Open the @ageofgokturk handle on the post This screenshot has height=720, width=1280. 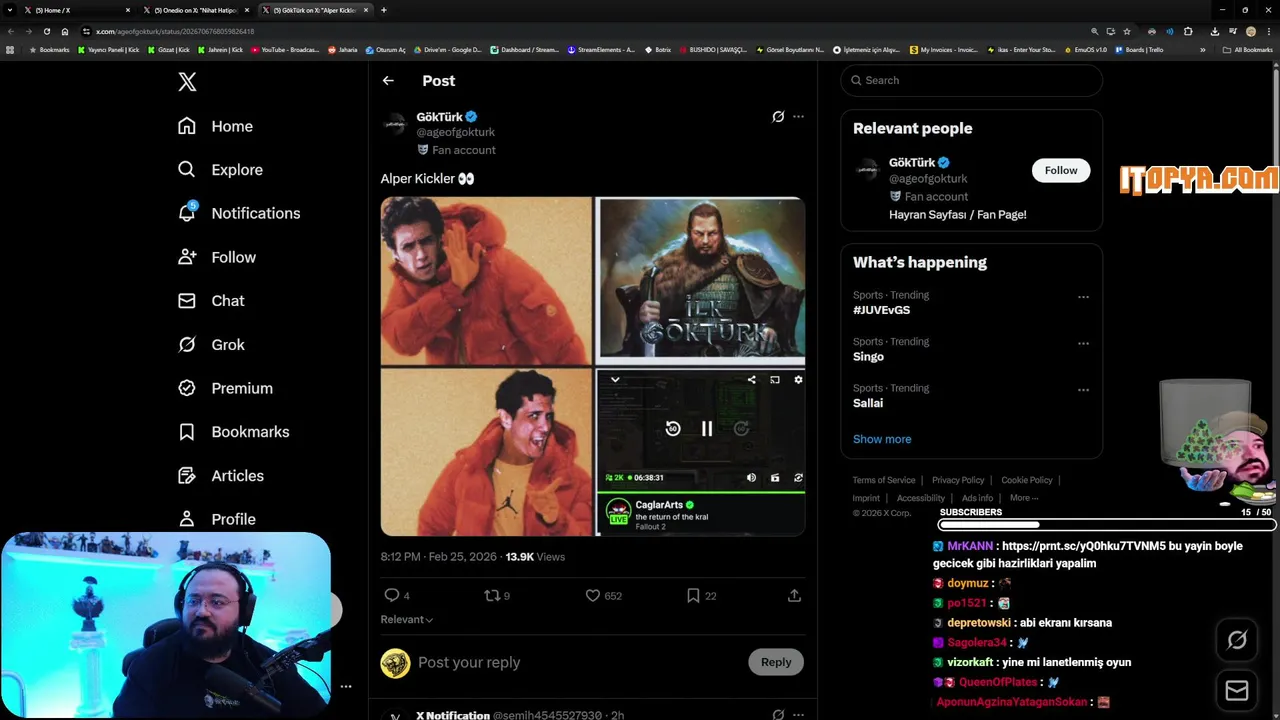[x=455, y=132]
